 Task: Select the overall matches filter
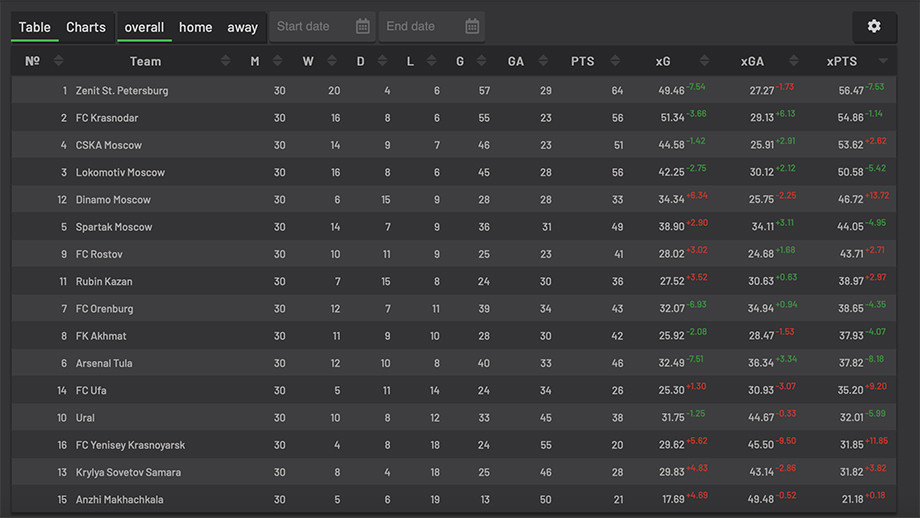[144, 28]
